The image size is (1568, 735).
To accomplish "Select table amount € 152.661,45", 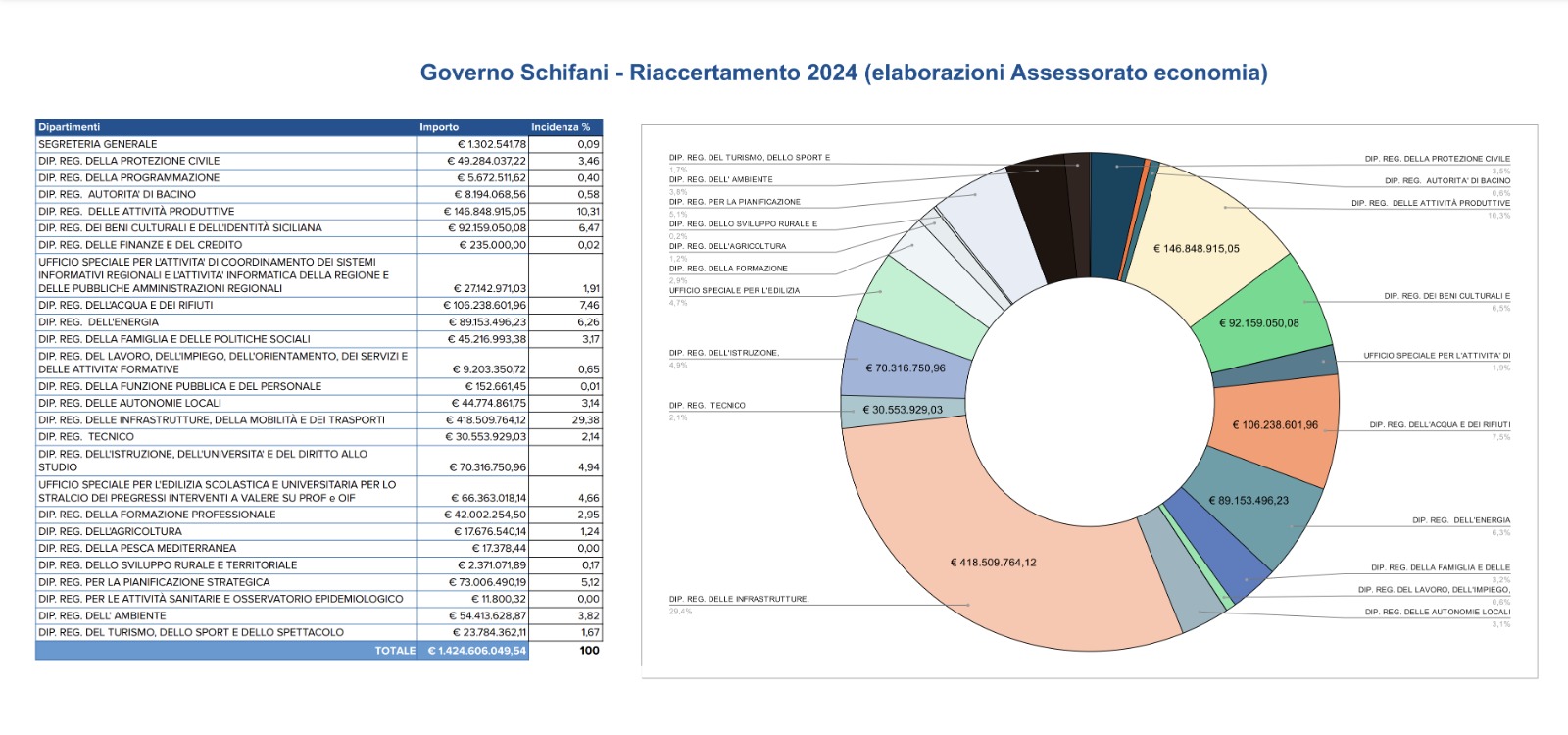I will pyautogui.click(x=496, y=386).
